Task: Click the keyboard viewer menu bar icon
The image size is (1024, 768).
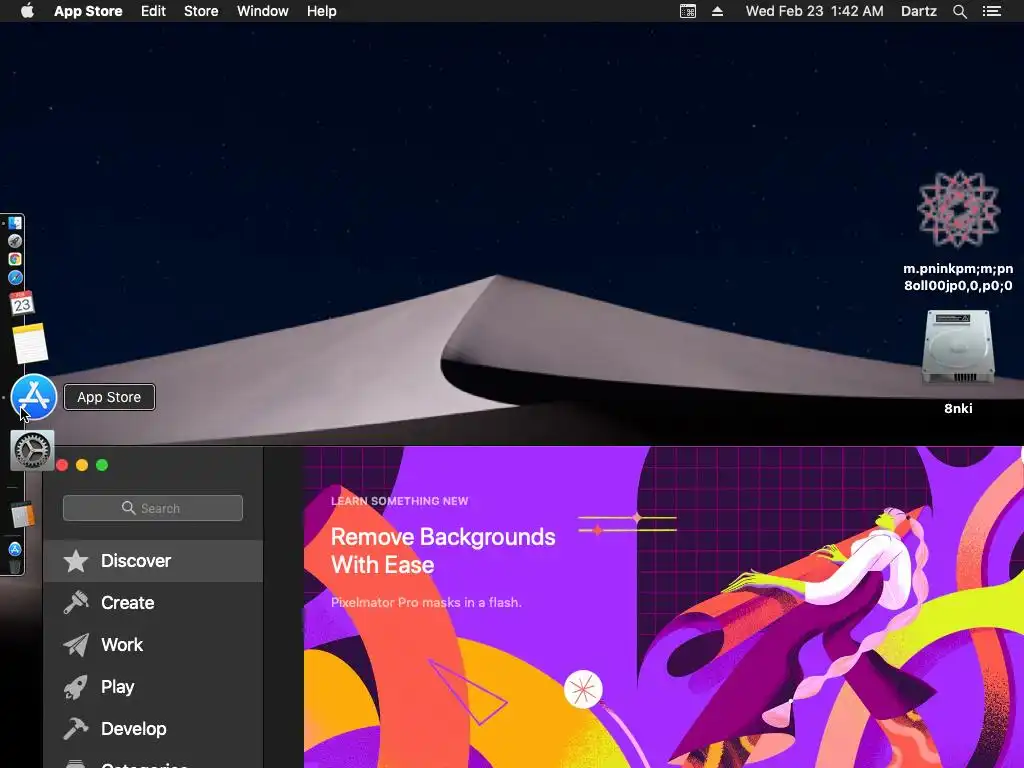Action: pos(688,11)
